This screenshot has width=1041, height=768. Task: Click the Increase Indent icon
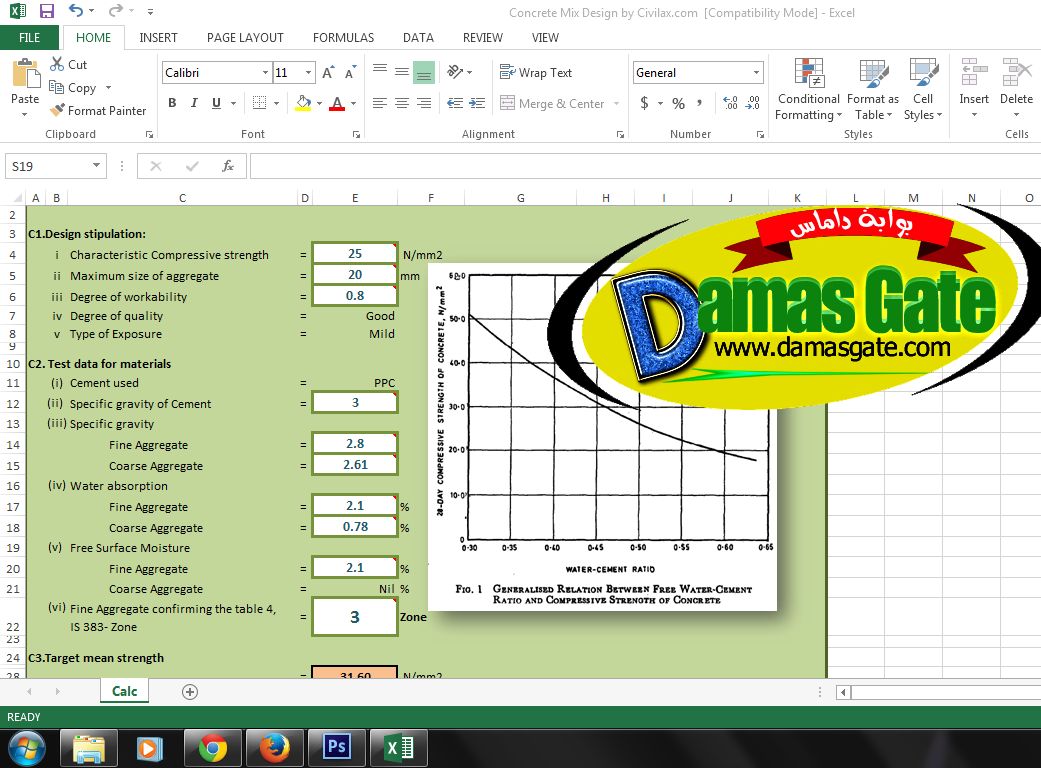[x=477, y=103]
